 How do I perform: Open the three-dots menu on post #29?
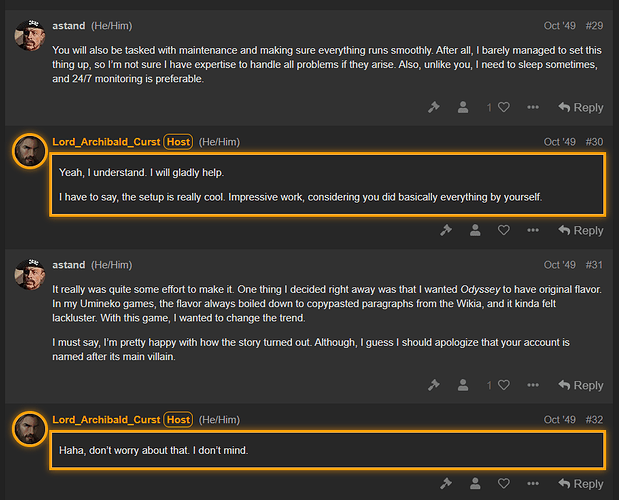[533, 107]
